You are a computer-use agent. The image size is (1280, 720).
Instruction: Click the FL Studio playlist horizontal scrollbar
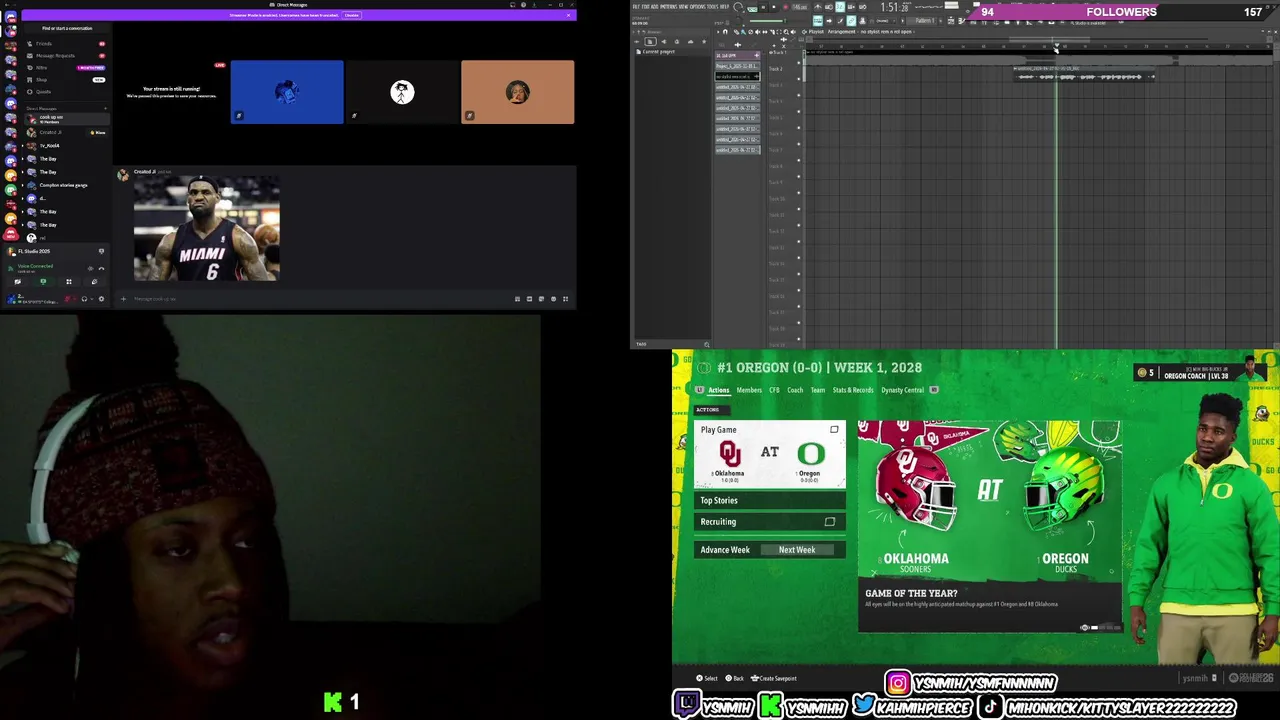(x=1049, y=39)
